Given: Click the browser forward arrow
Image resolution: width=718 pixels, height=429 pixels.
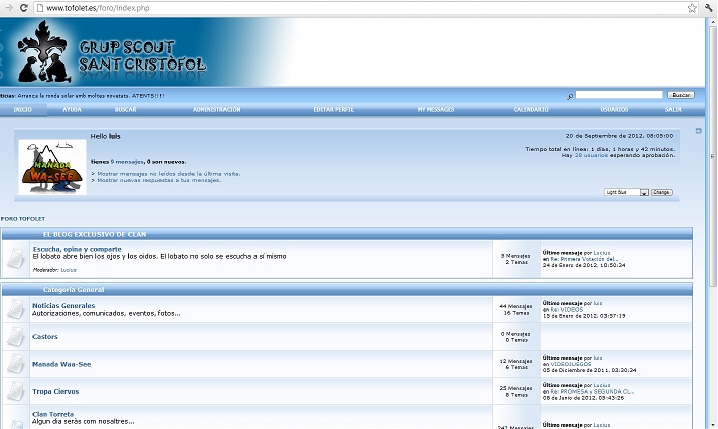Looking at the screenshot, I should [9, 8].
